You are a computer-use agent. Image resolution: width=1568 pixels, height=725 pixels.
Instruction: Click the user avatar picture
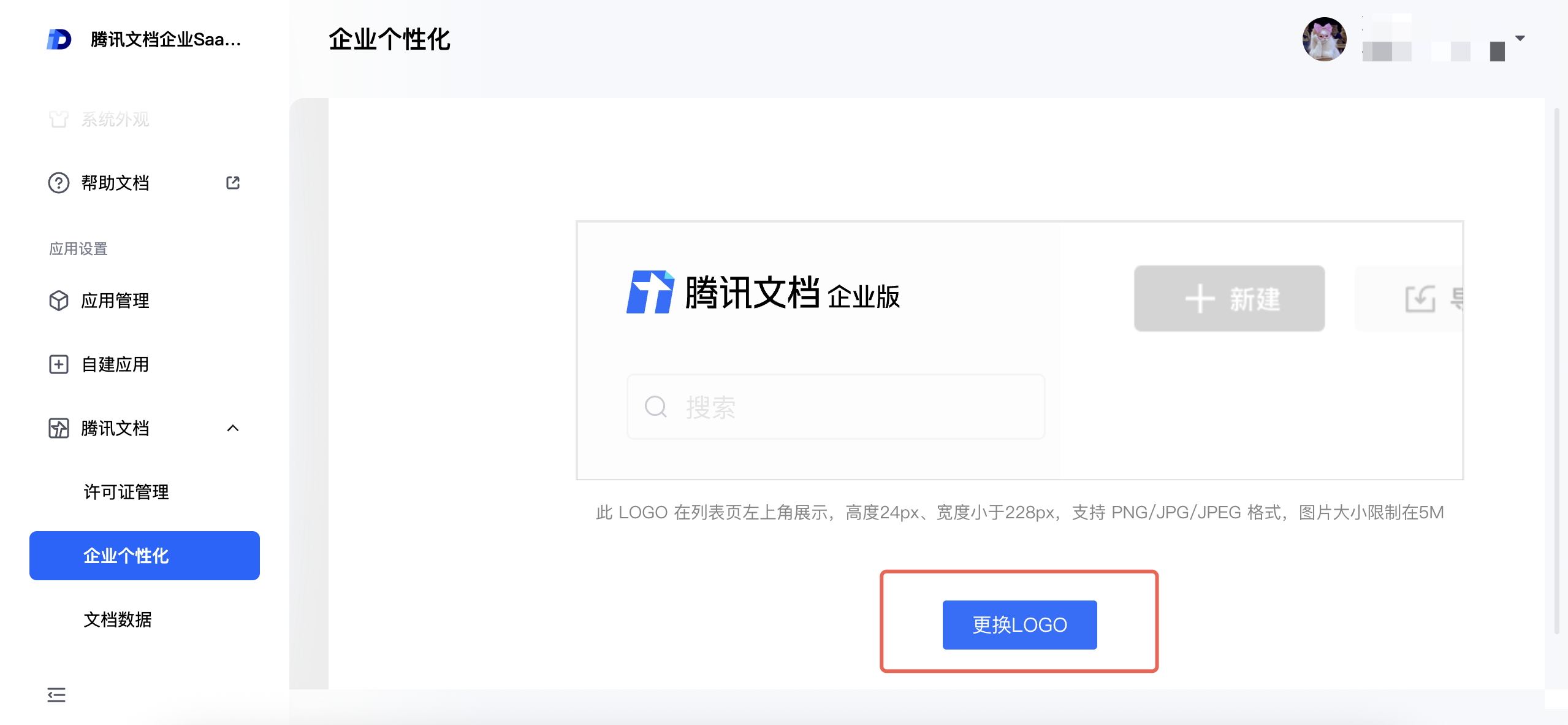click(x=1324, y=39)
